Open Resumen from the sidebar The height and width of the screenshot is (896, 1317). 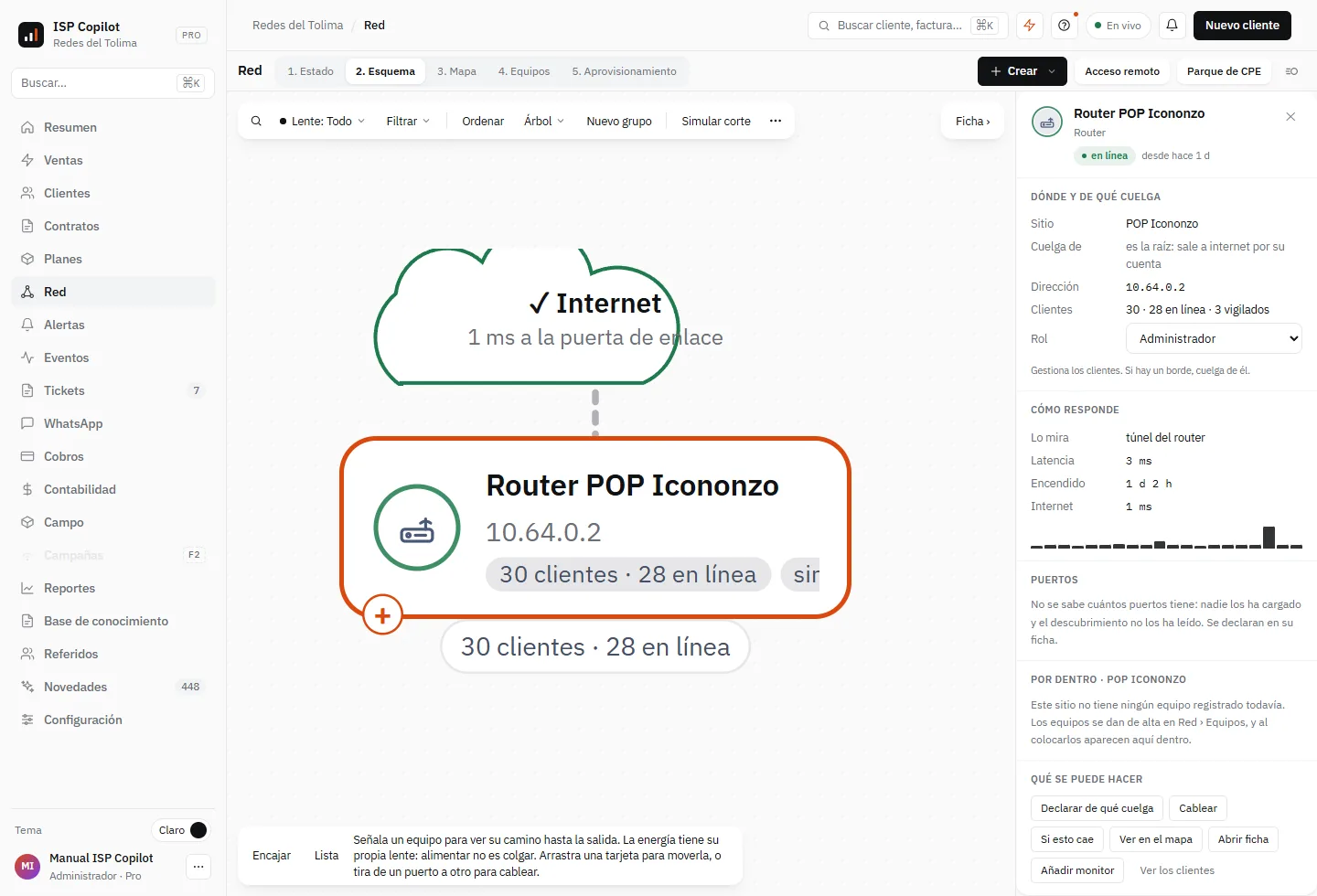coord(113,127)
